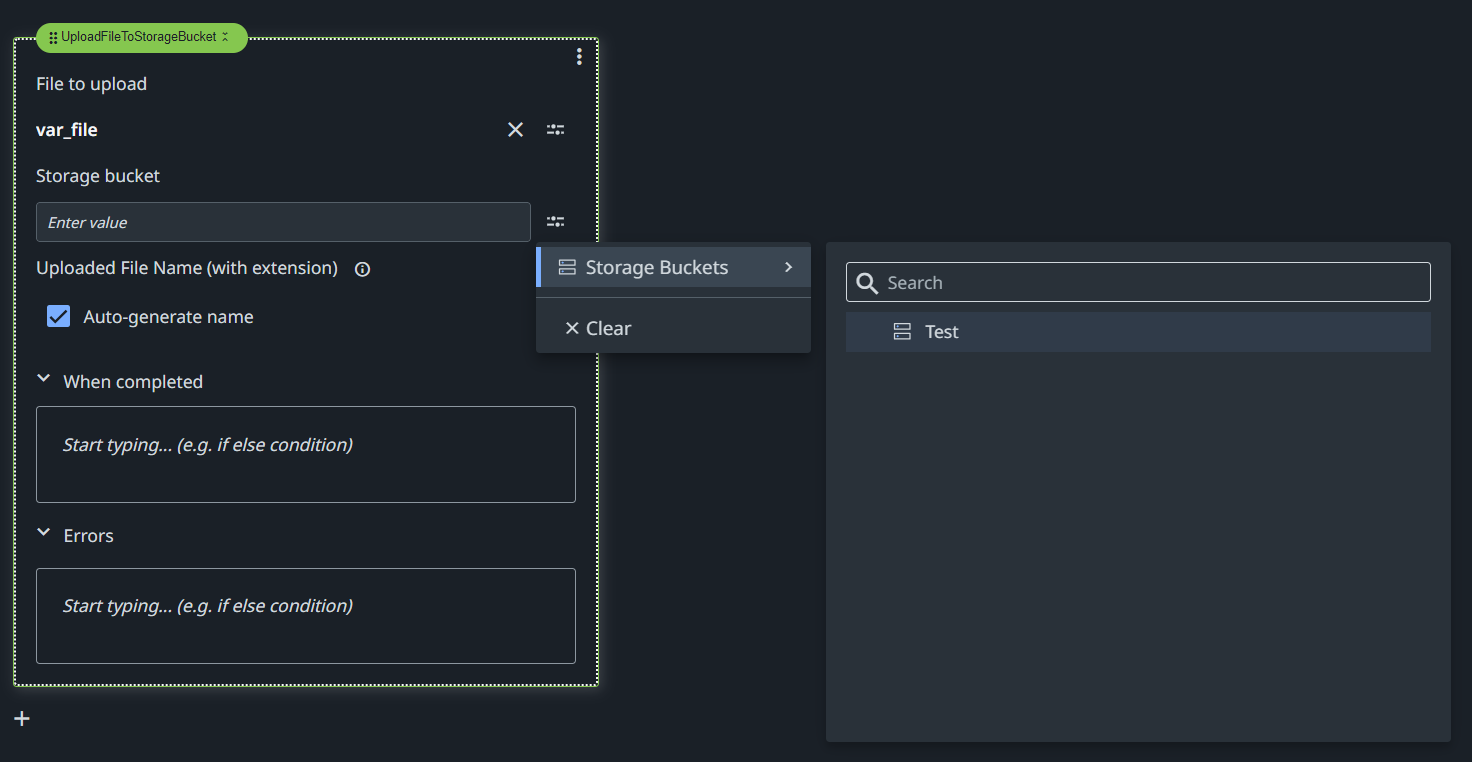The width and height of the screenshot is (1472, 762).
Task: Collapse the Errors section
Action: pyautogui.click(x=43, y=532)
